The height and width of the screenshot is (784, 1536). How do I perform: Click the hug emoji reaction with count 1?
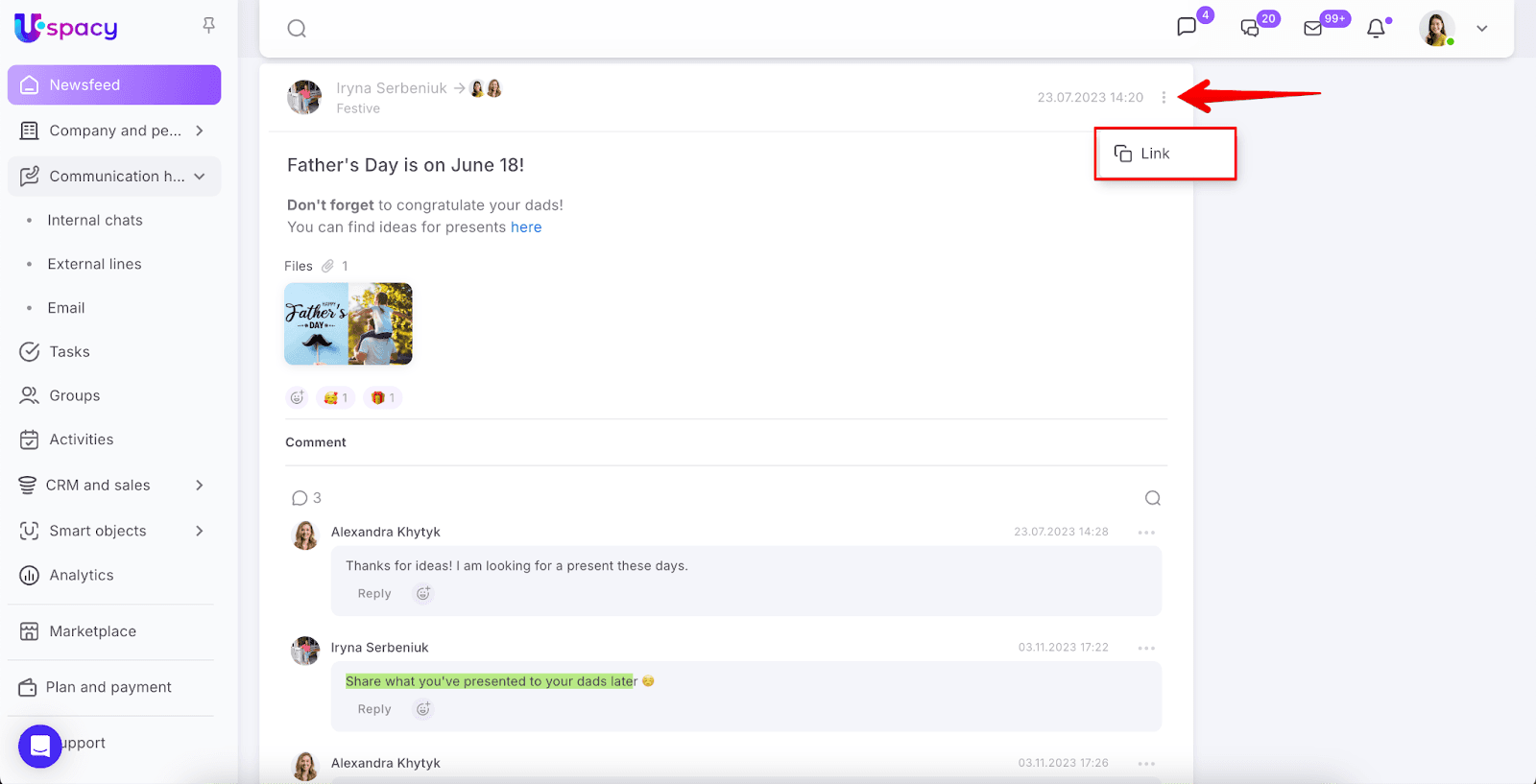335,397
